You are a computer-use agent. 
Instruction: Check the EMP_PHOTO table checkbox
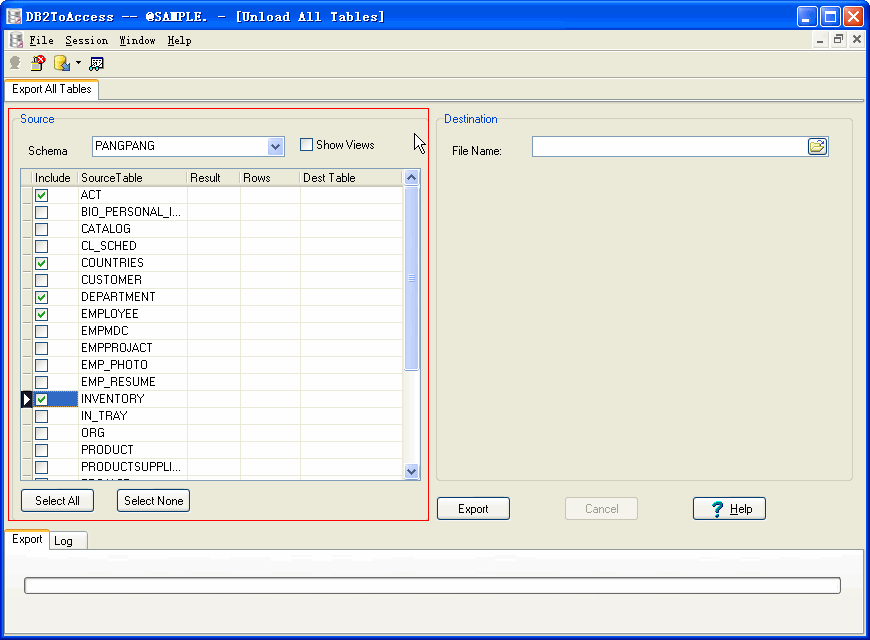click(x=42, y=365)
